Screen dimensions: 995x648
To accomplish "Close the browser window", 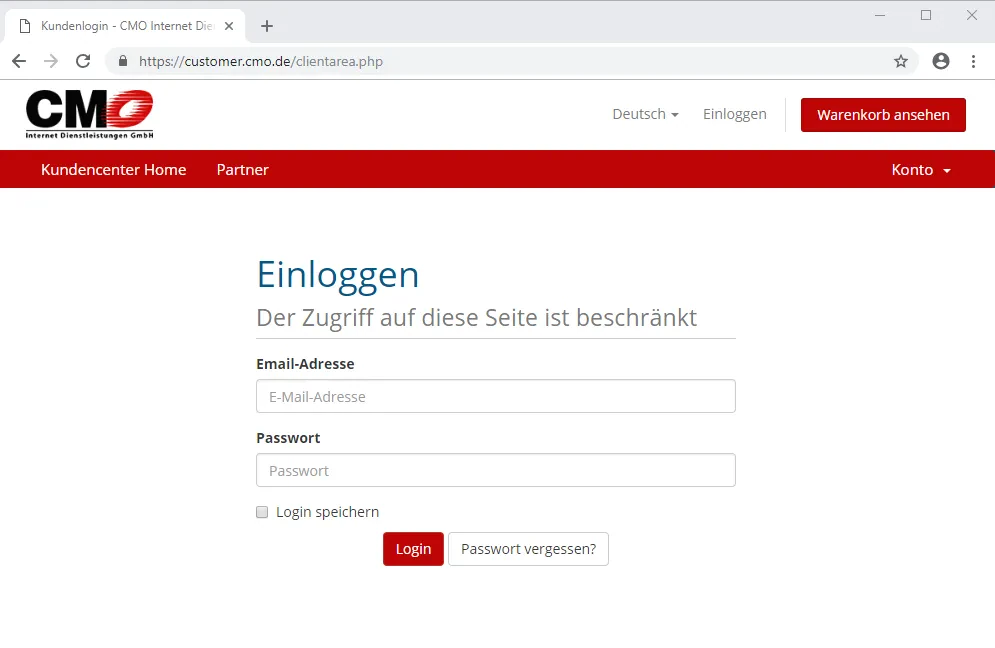I will click(972, 15).
